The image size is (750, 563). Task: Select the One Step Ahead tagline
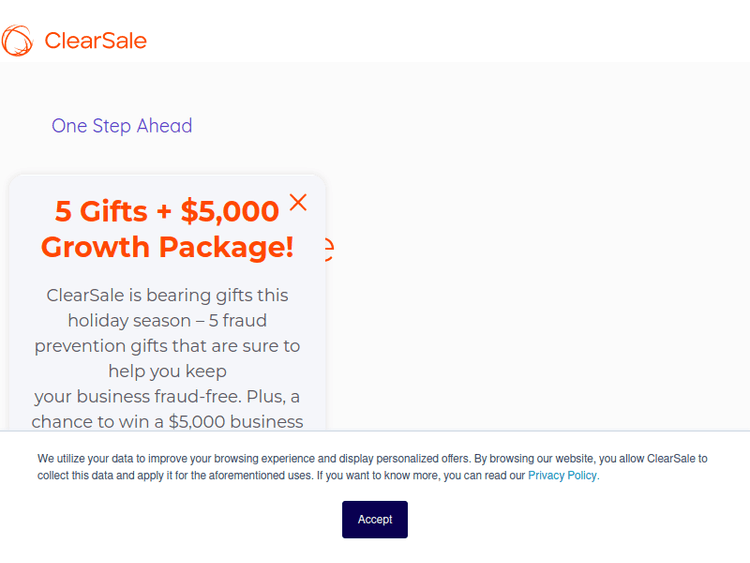click(x=122, y=126)
